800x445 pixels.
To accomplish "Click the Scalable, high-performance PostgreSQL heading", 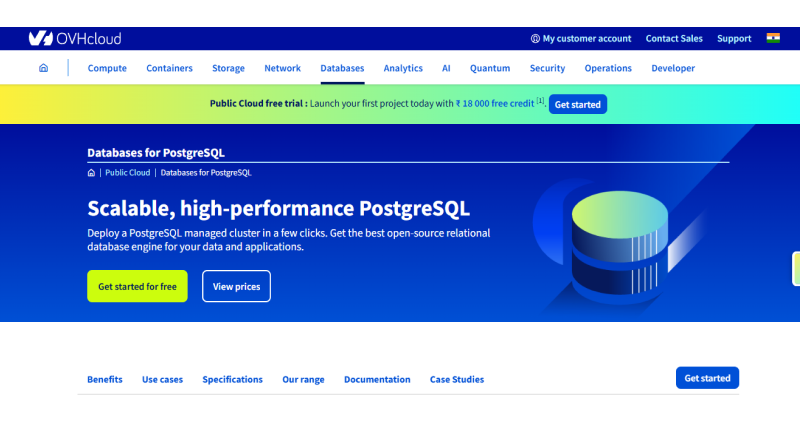I will pos(279,208).
